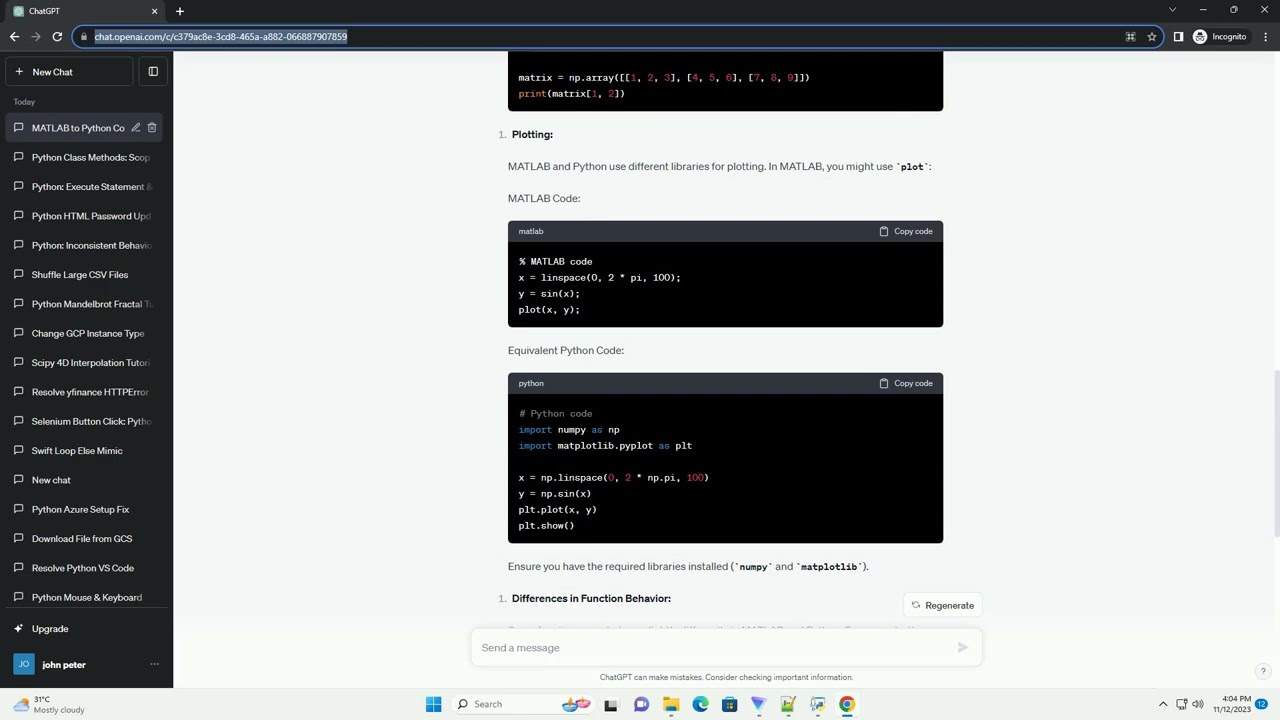Click john peter profile avatar
The width and height of the screenshot is (1280, 720).
[23, 664]
